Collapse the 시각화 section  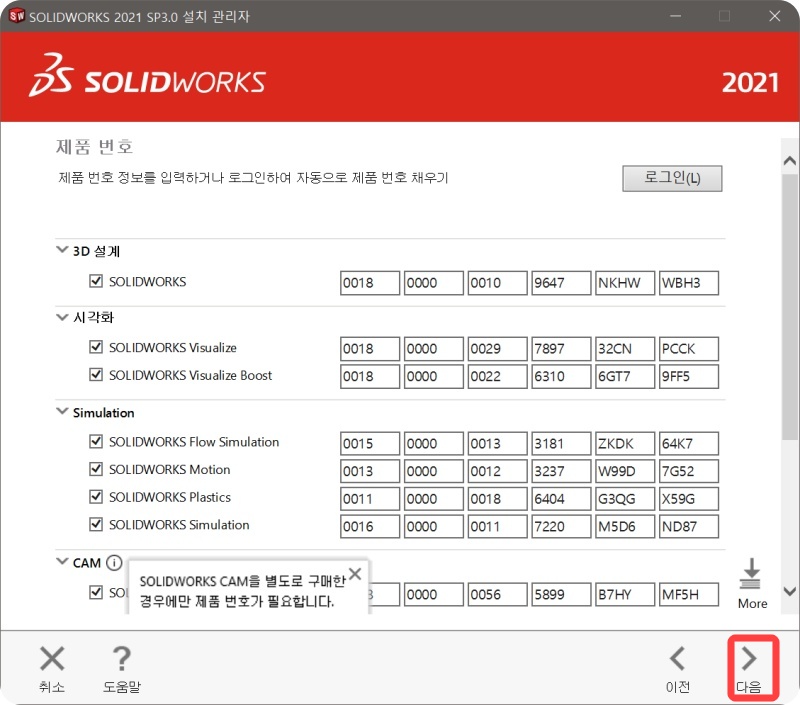(63, 317)
